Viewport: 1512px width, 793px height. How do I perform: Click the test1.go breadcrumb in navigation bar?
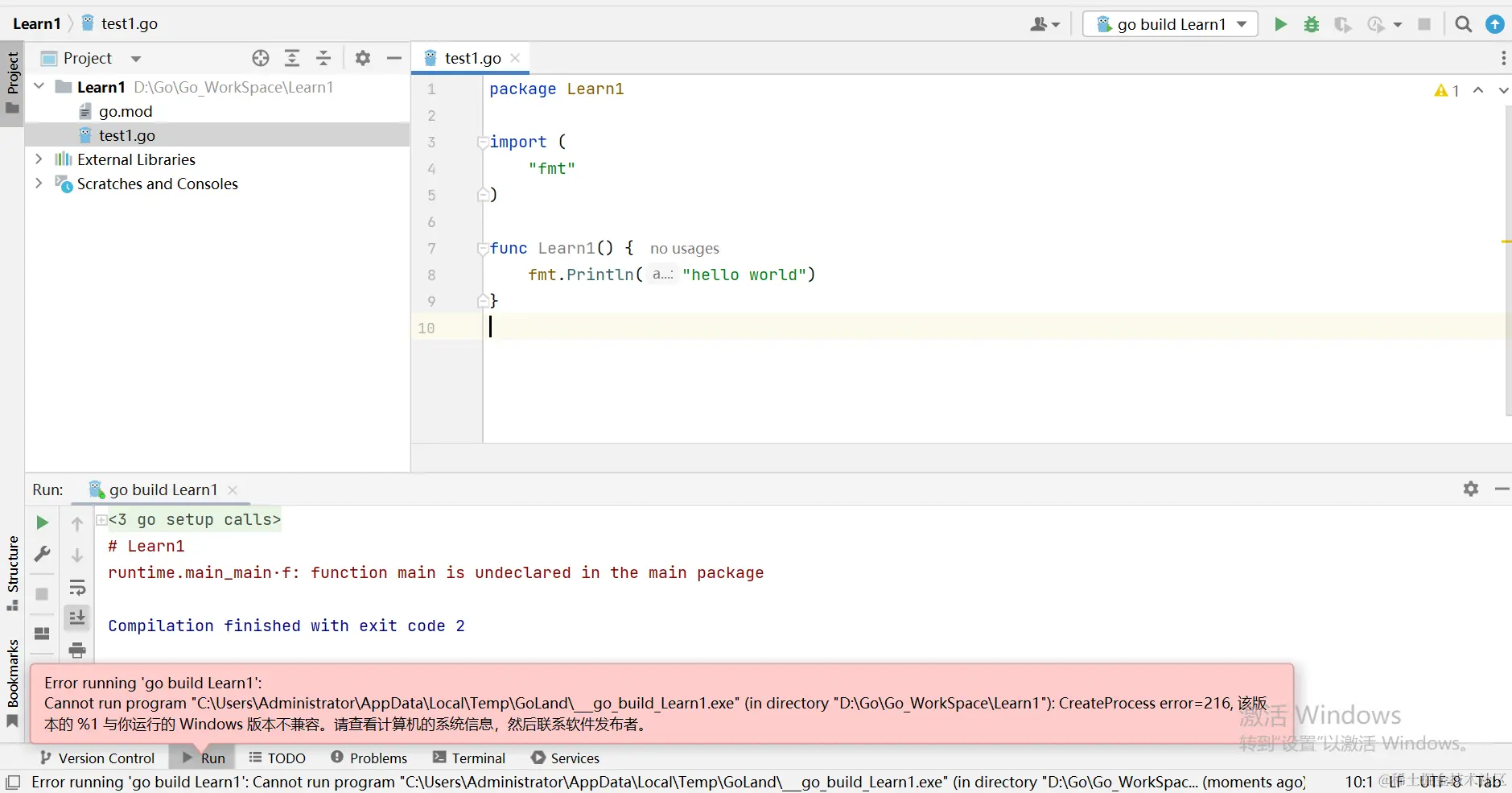[120, 23]
